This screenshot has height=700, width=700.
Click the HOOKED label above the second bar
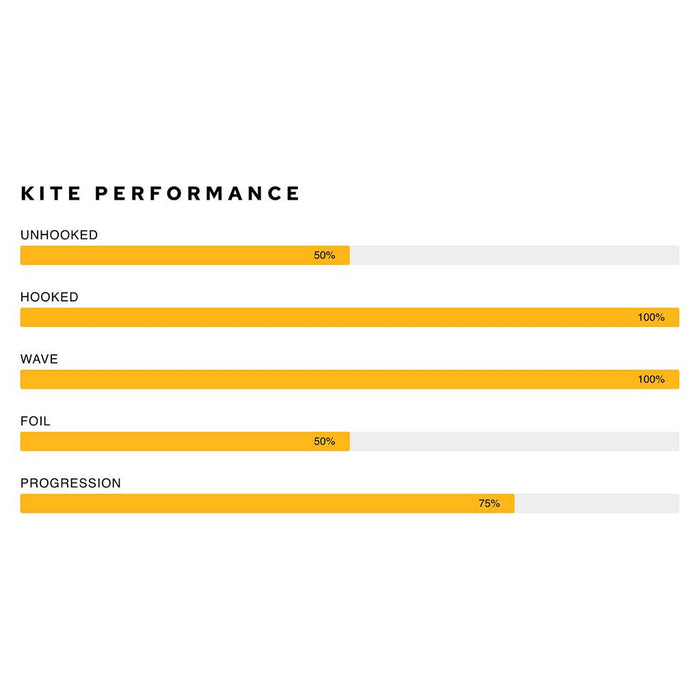pos(49,297)
